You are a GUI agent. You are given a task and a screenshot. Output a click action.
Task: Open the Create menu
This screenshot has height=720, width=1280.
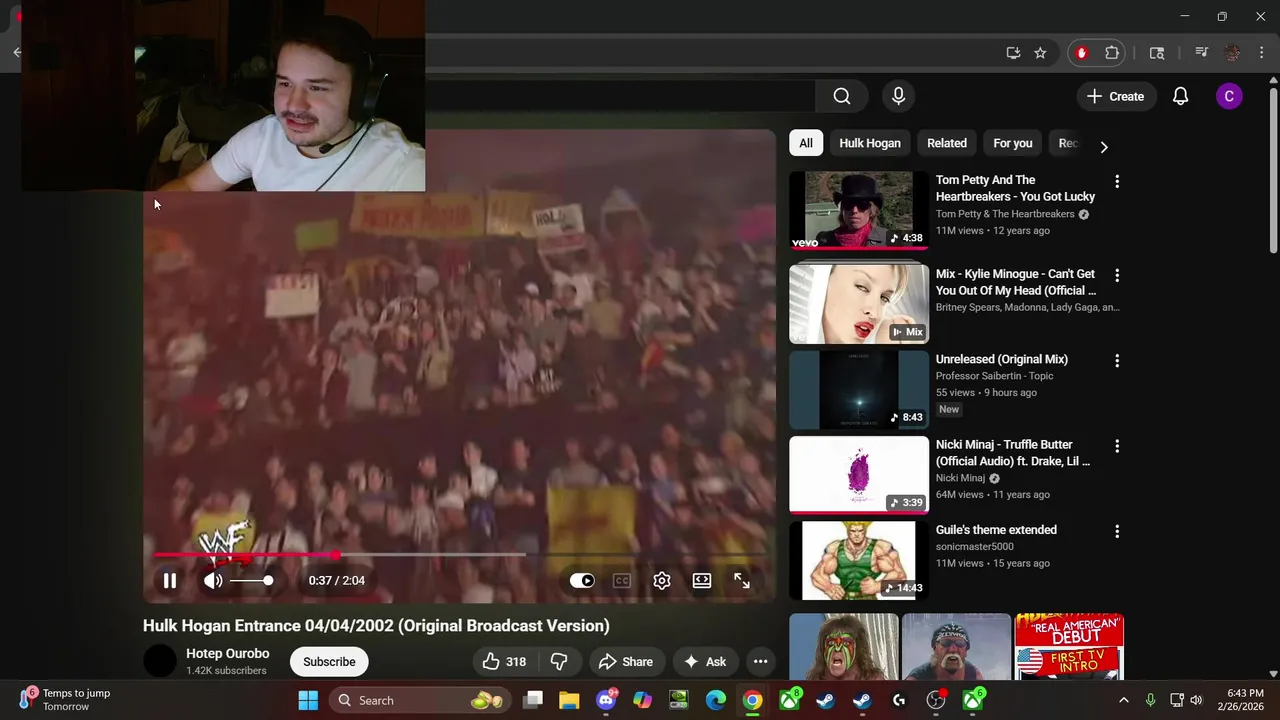click(x=1116, y=96)
